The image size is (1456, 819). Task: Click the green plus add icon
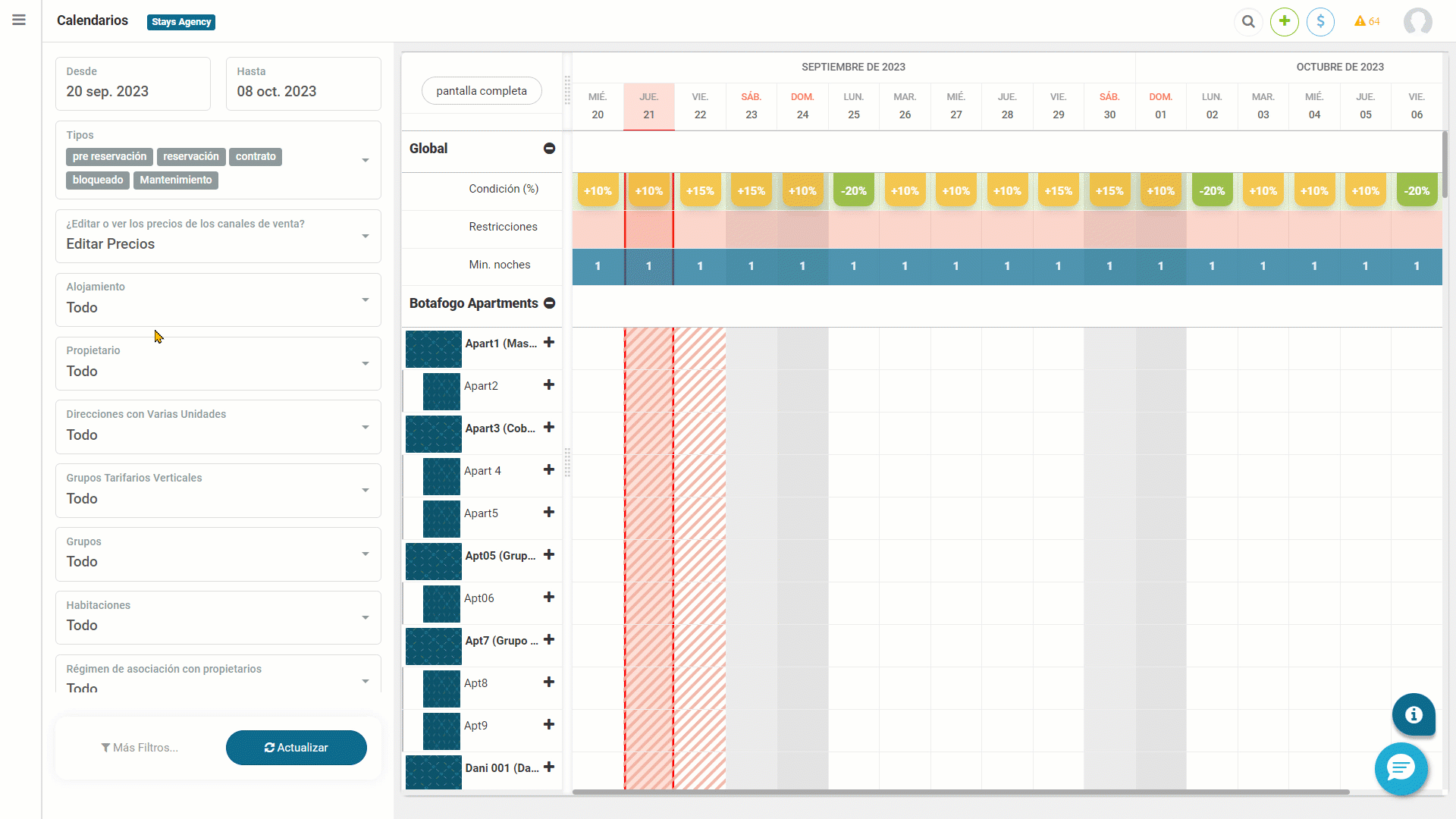[1285, 21]
